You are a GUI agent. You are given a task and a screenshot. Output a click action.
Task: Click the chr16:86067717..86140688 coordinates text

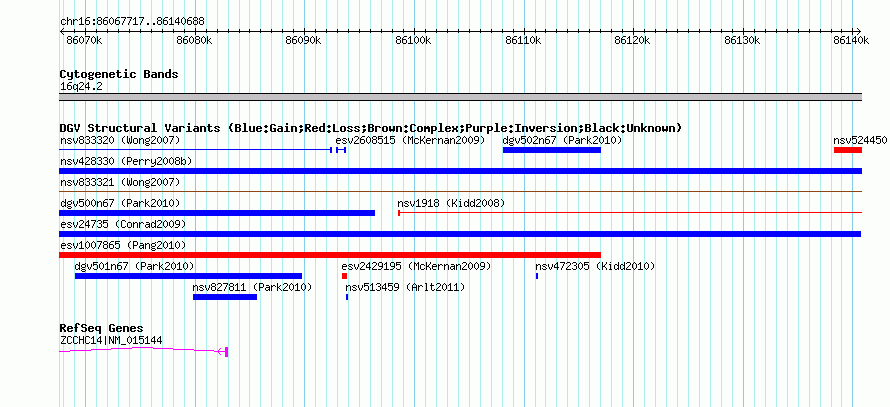tap(132, 22)
